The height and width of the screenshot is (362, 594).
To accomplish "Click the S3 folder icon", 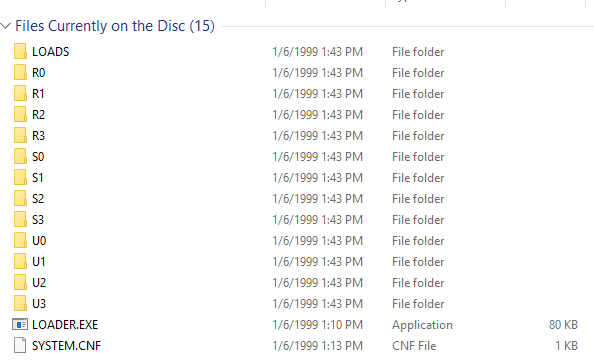I will pyautogui.click(x=20, y=219).
